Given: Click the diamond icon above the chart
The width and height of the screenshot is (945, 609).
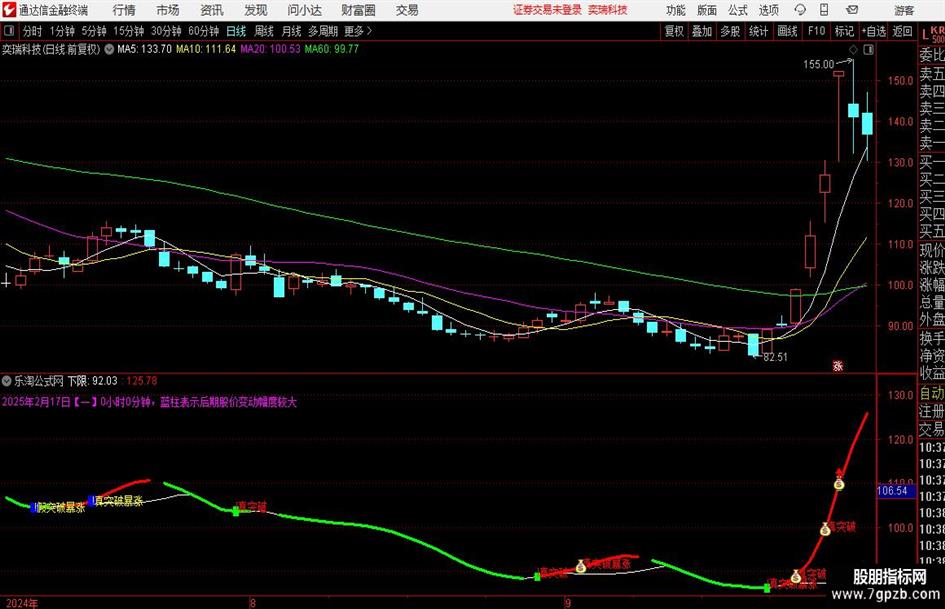Looking at the screenshot, I should pos(853,49).
